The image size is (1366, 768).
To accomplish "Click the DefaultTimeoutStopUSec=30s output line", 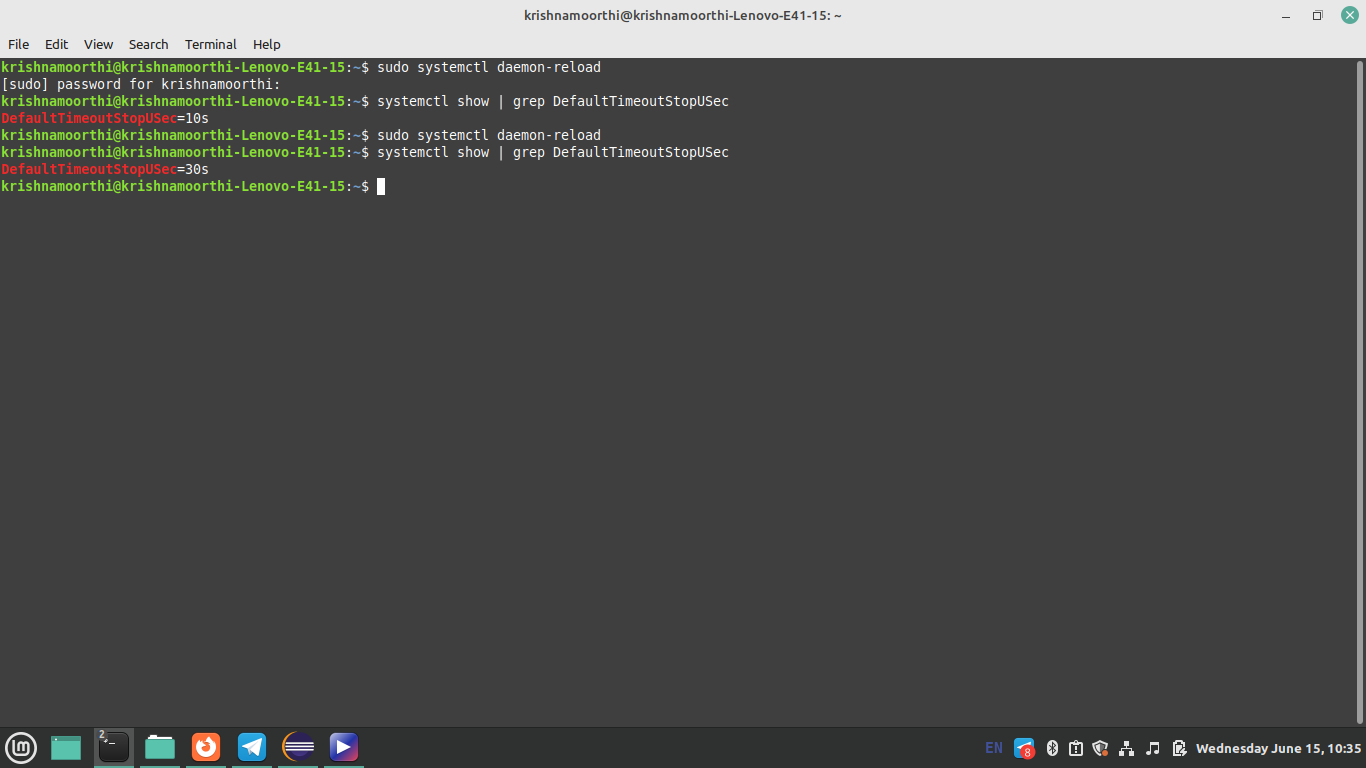I will tap(105, 169).
